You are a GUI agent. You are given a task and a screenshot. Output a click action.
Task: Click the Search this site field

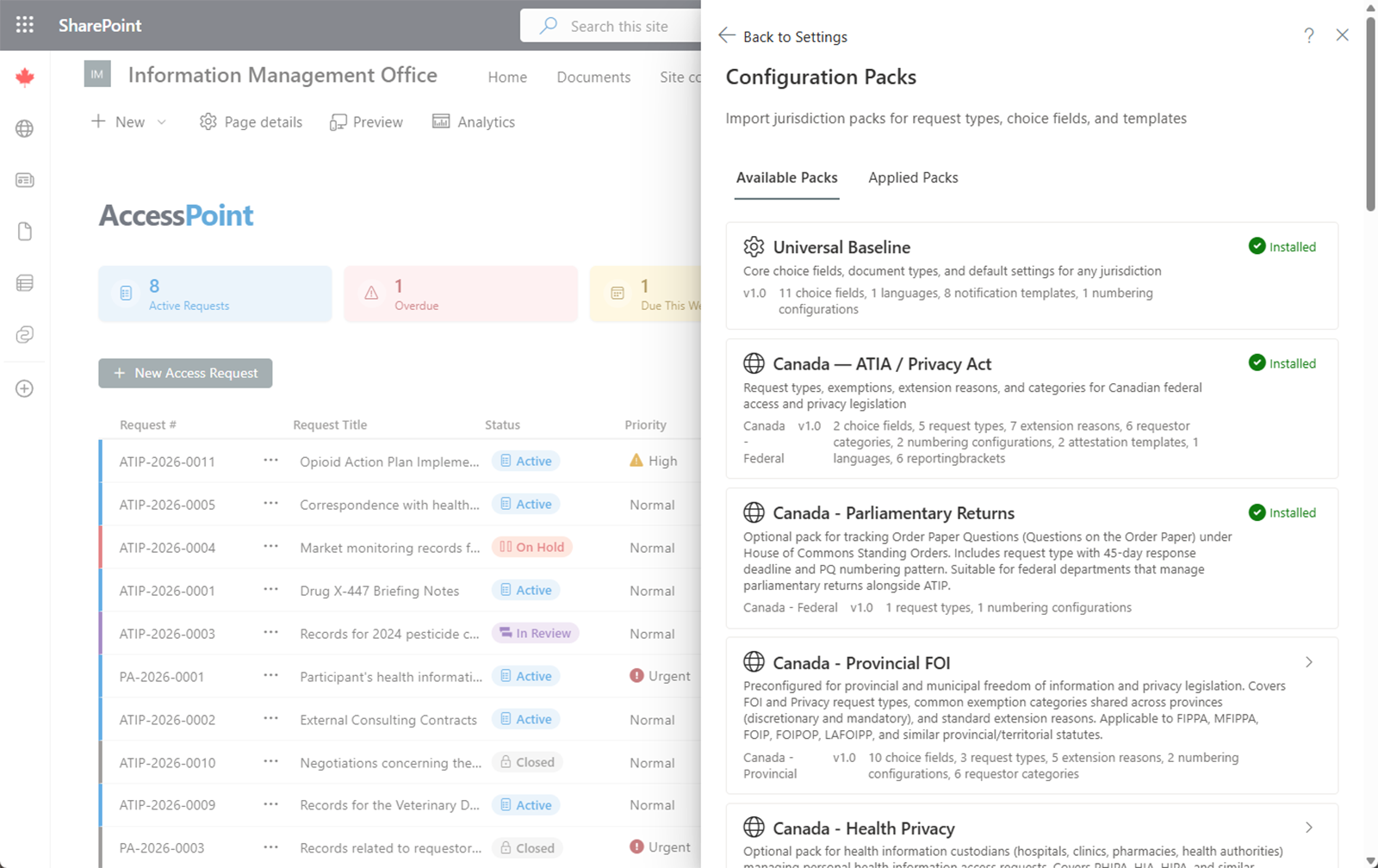620,26
